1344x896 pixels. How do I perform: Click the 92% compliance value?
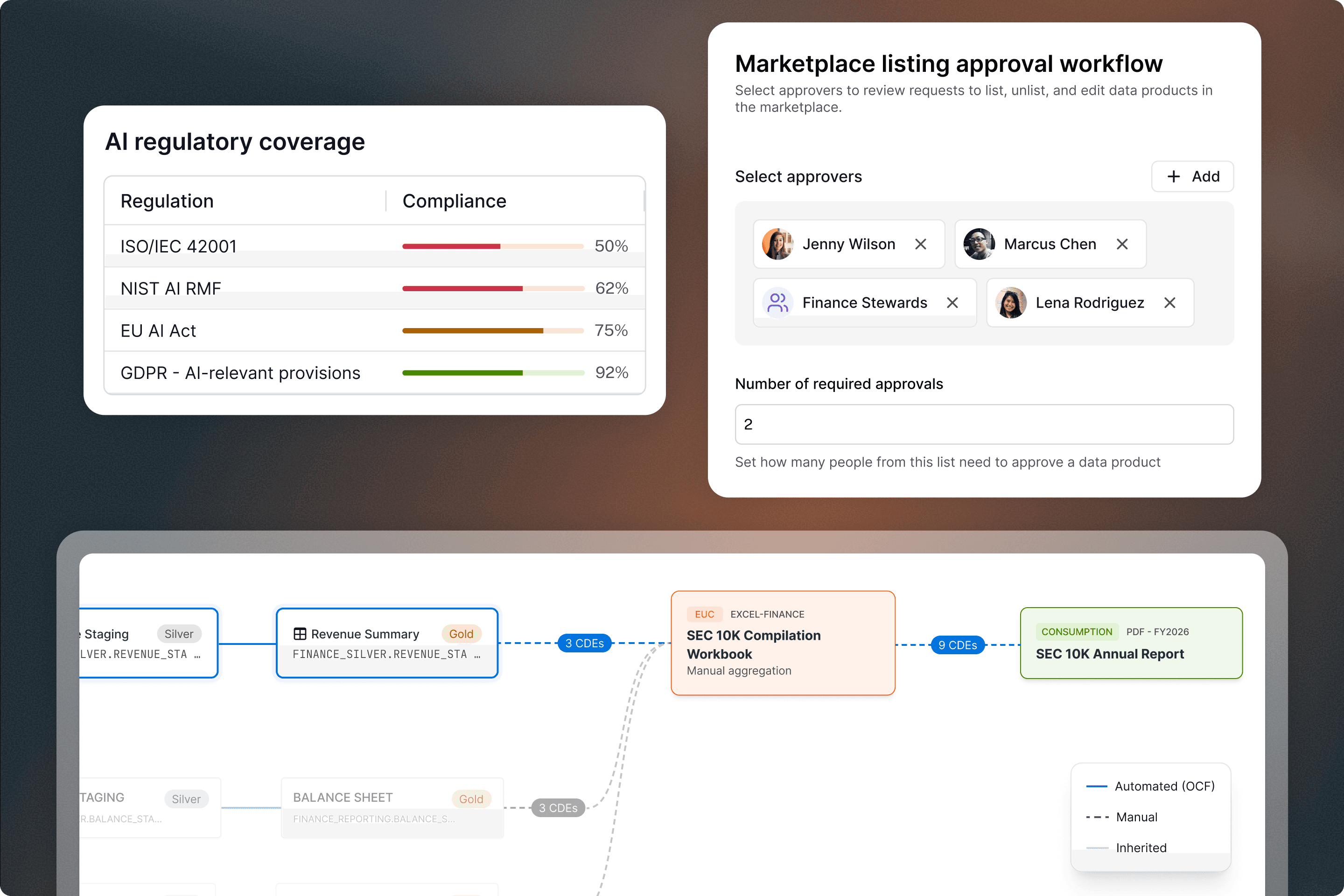pos(611,372)
